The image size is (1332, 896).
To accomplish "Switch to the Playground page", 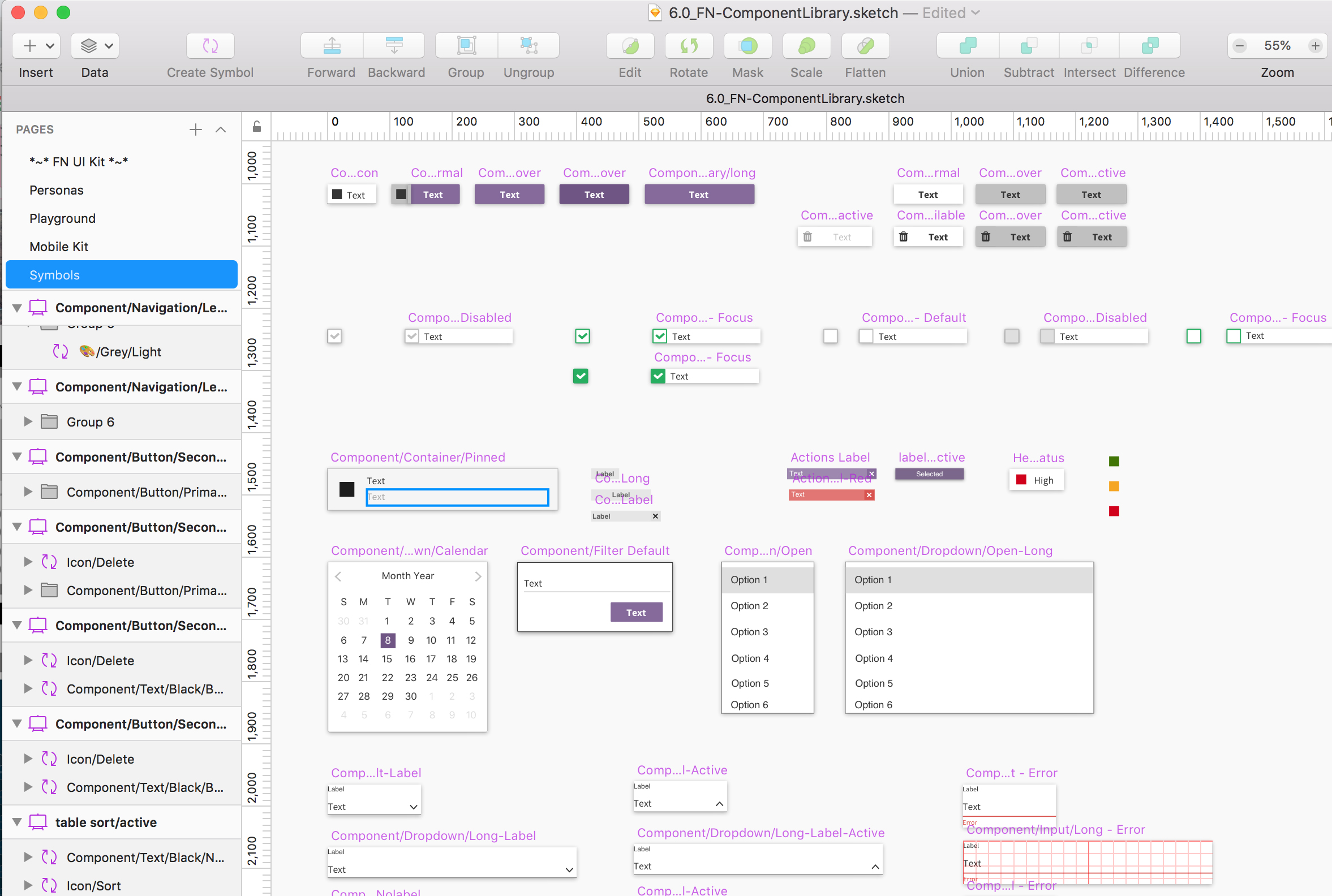I will tap(62, 218).
